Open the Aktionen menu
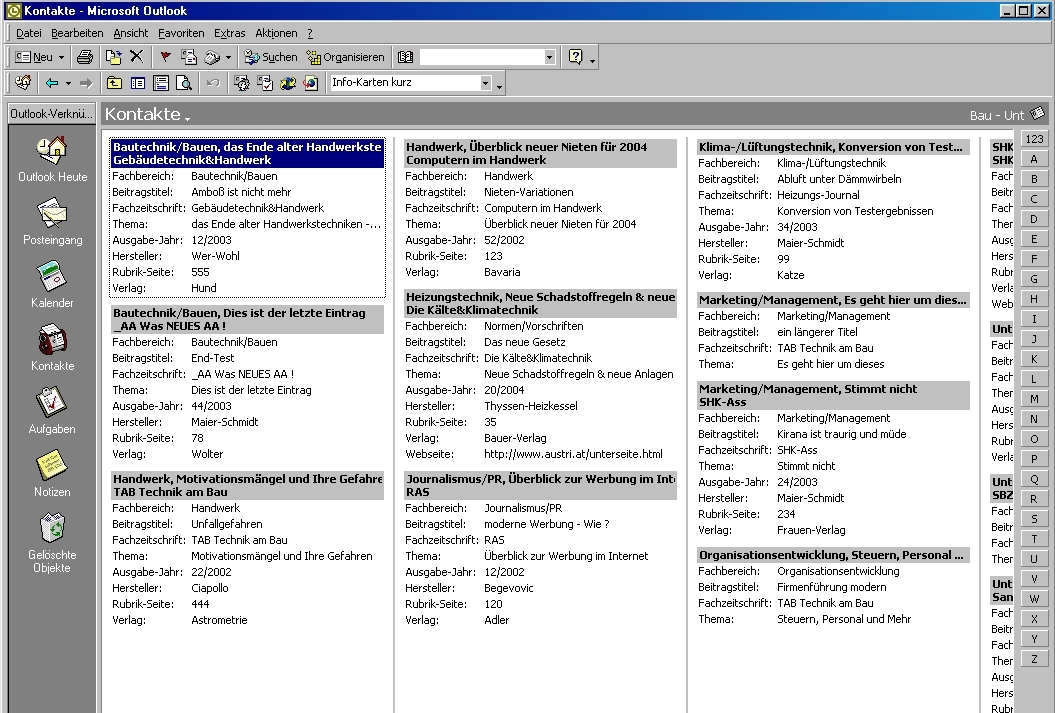1055x713 pixels. click(x=276, y=32)
